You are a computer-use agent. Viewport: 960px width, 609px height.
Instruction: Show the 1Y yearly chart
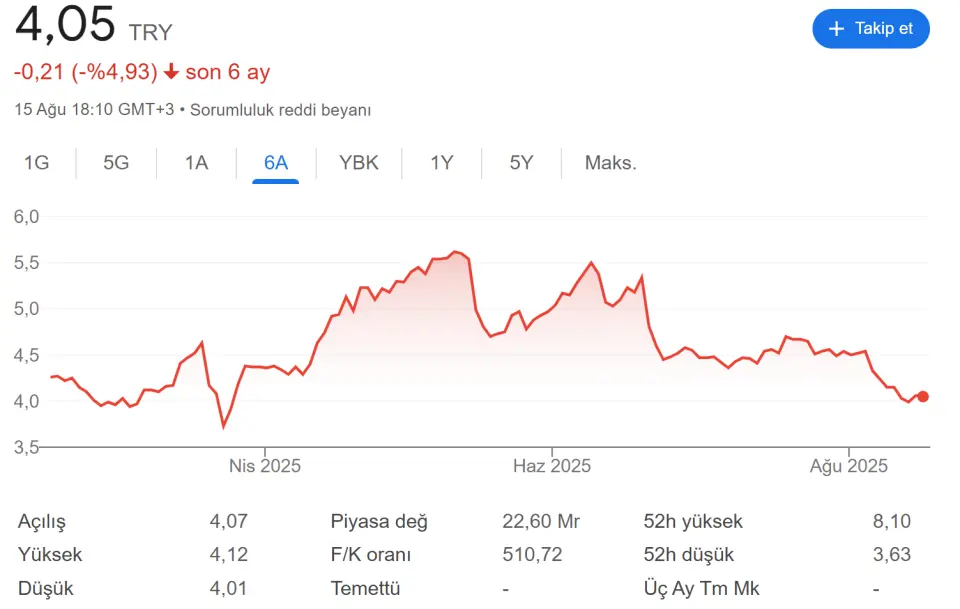(441, 163)
